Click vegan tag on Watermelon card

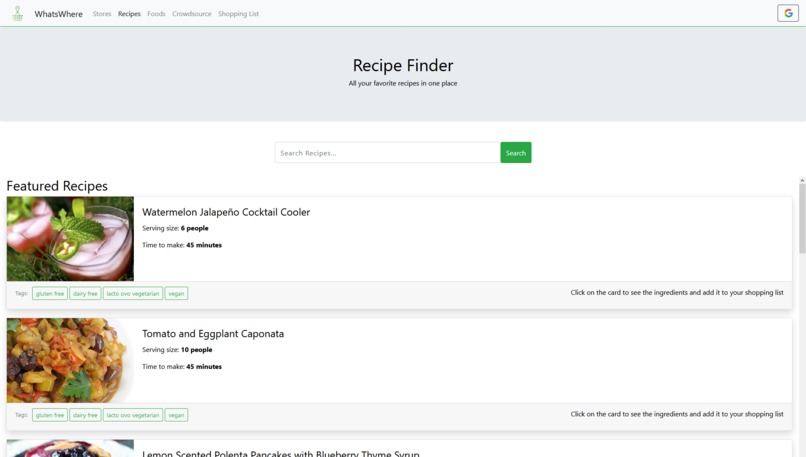pos(176,294)
